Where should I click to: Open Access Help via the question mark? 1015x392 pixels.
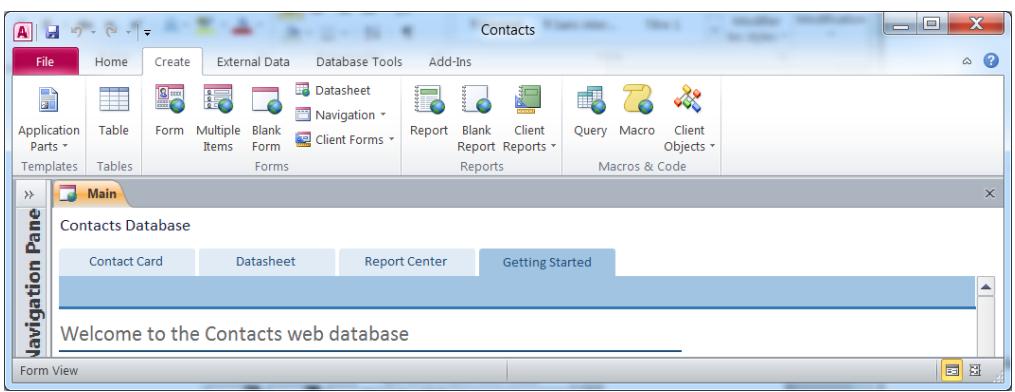point(990,61)
